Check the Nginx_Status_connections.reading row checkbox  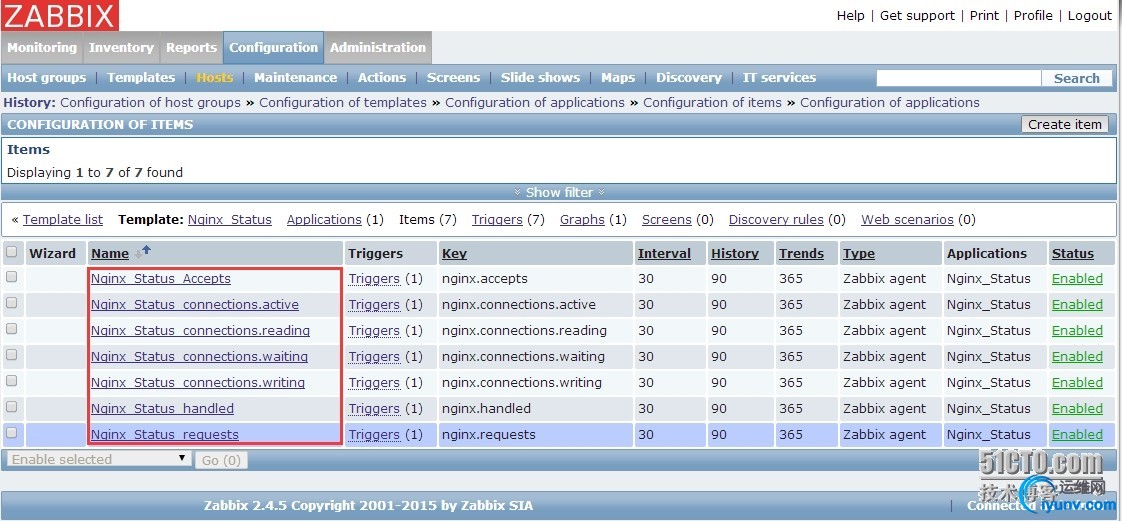tap(11, 329)
